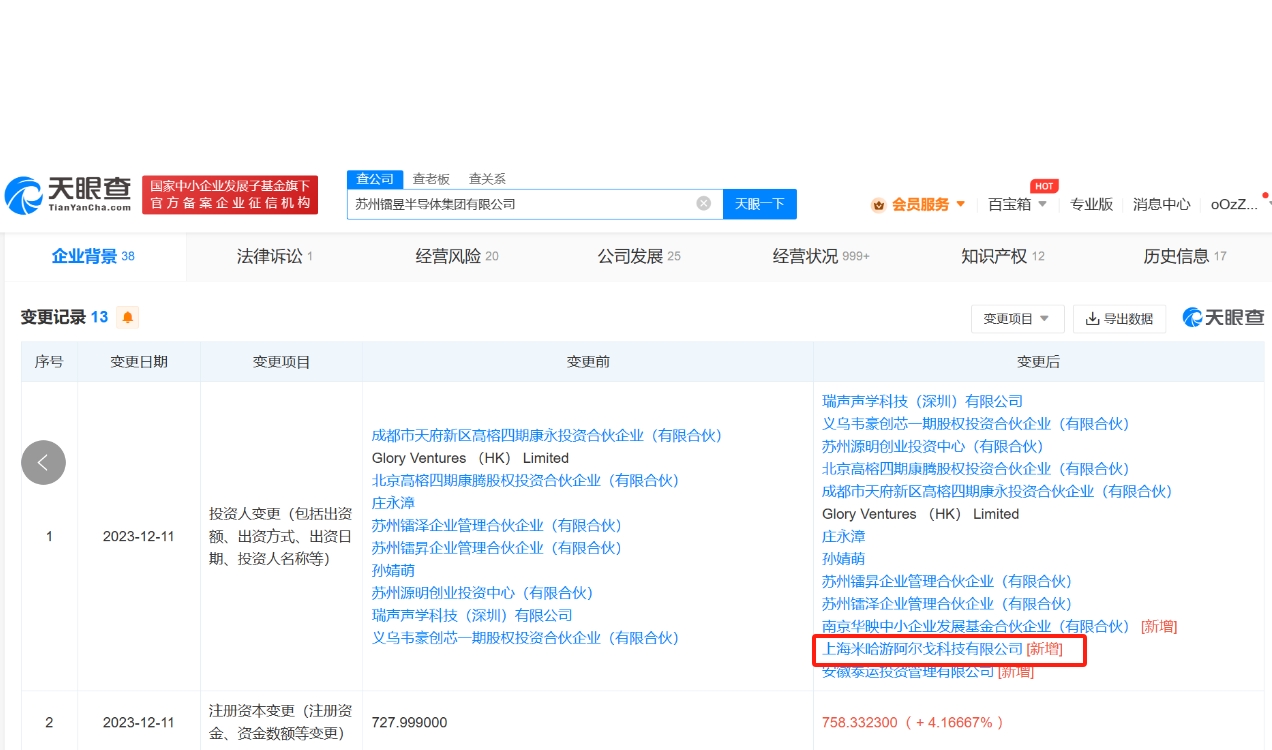Open 上海米哈游阿尔戈科技有限公司 link

922,649
